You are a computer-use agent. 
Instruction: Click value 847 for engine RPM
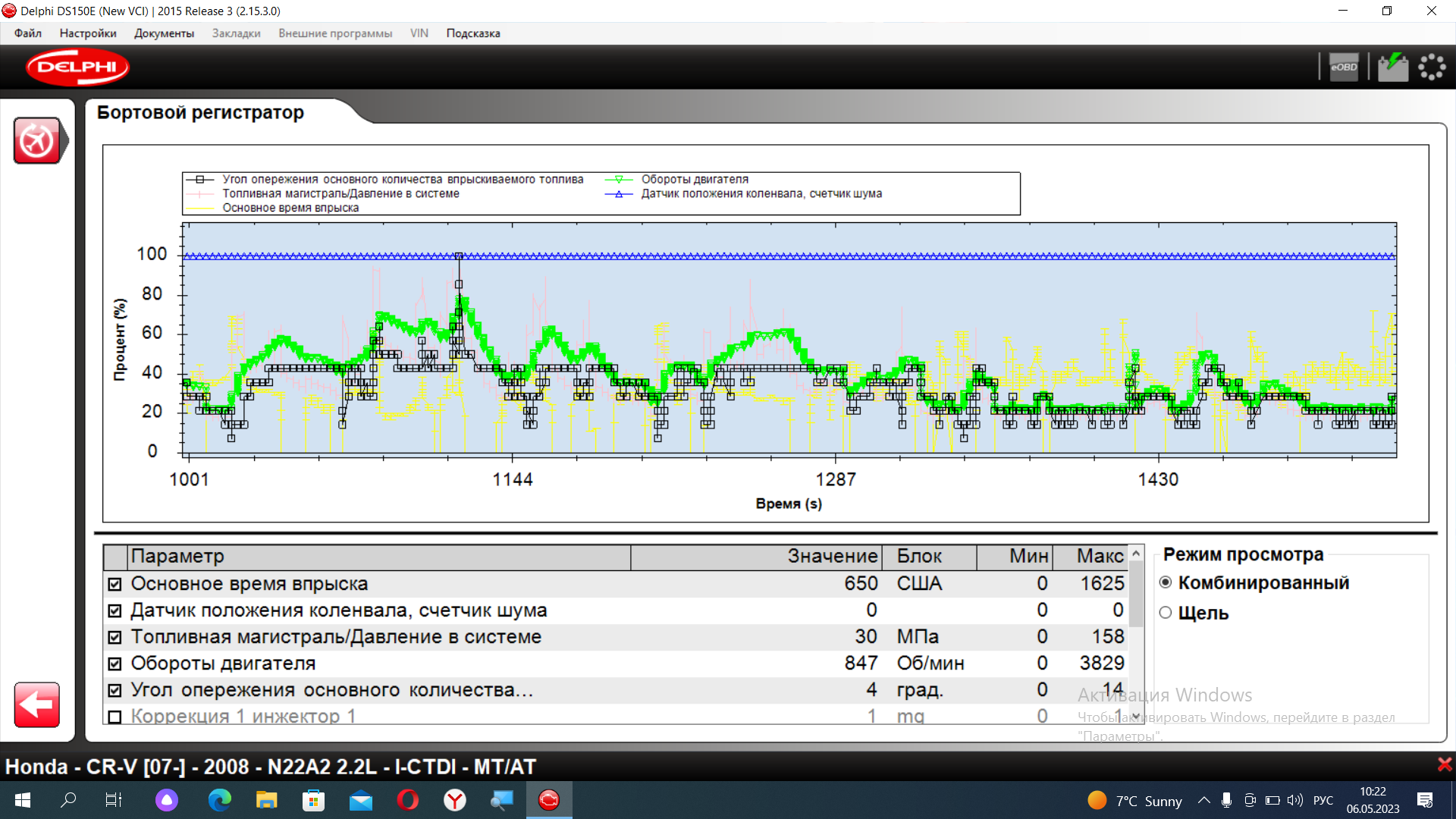point(861,664)
